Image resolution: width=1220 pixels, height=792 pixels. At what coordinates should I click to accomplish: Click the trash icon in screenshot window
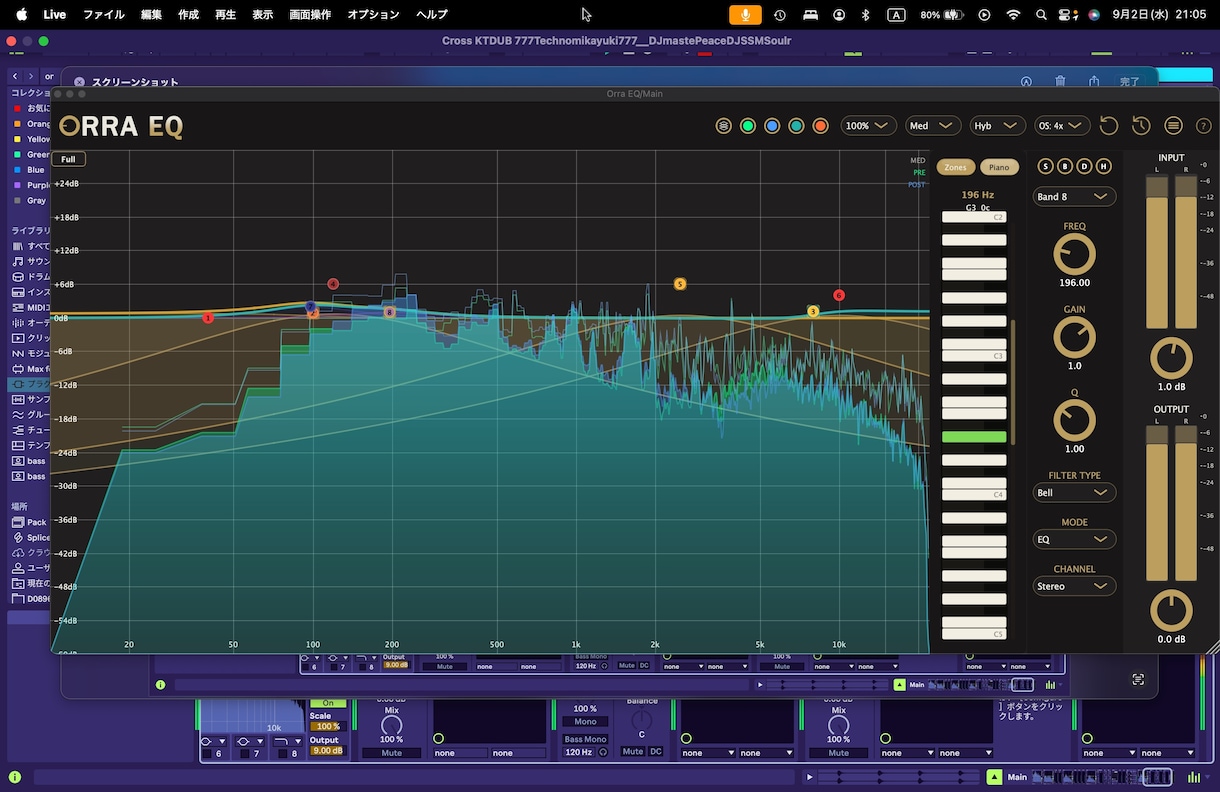(x=1060, y=82)
